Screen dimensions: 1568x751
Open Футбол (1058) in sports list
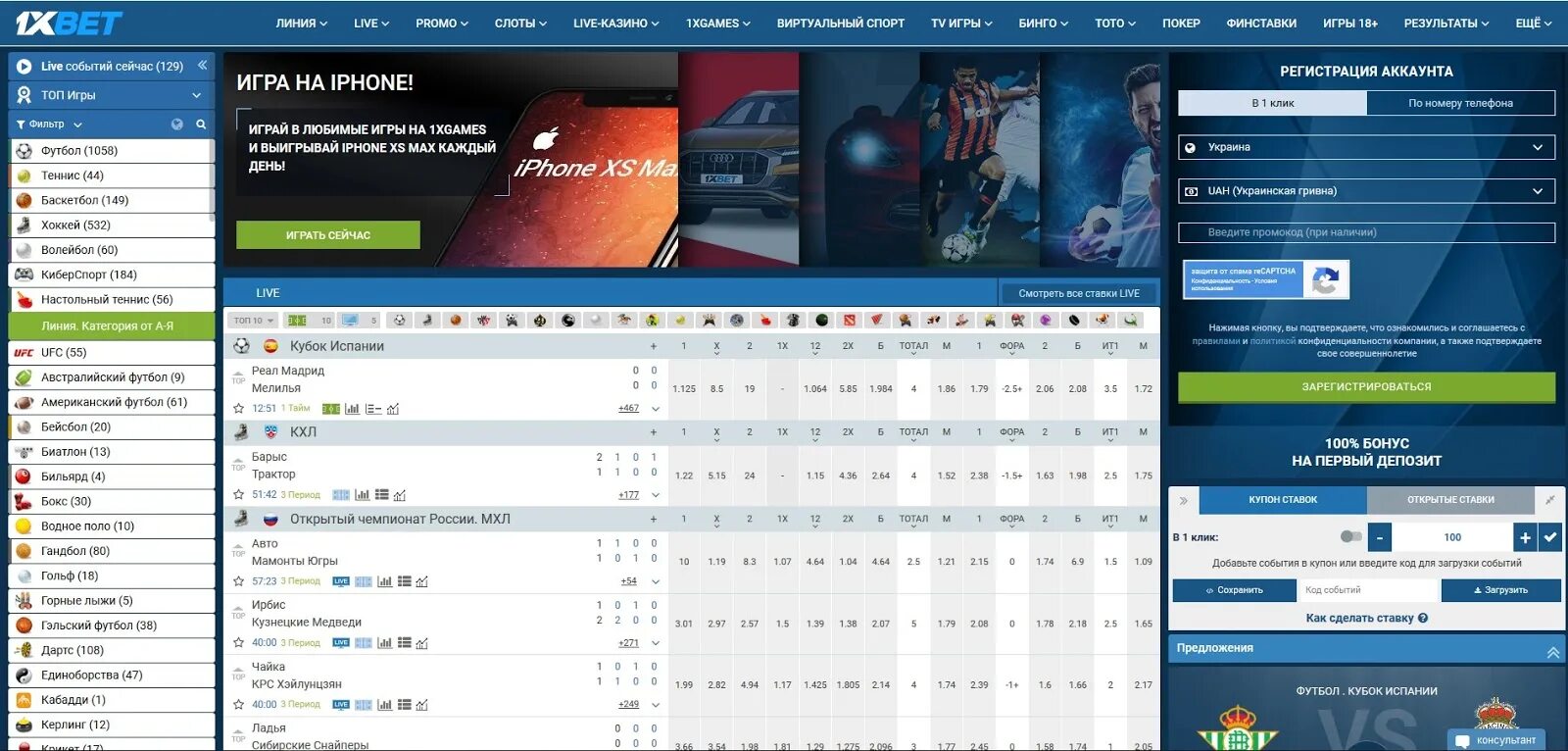click(x=111, y=151)
